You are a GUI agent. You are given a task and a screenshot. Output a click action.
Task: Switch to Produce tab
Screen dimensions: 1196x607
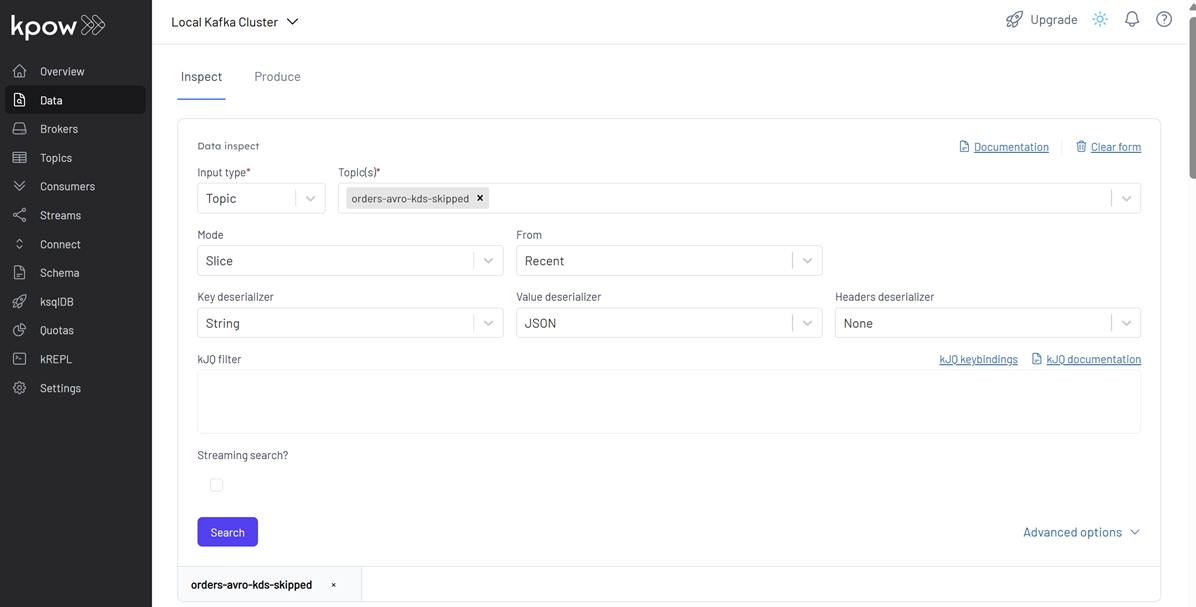pos(278,77)
